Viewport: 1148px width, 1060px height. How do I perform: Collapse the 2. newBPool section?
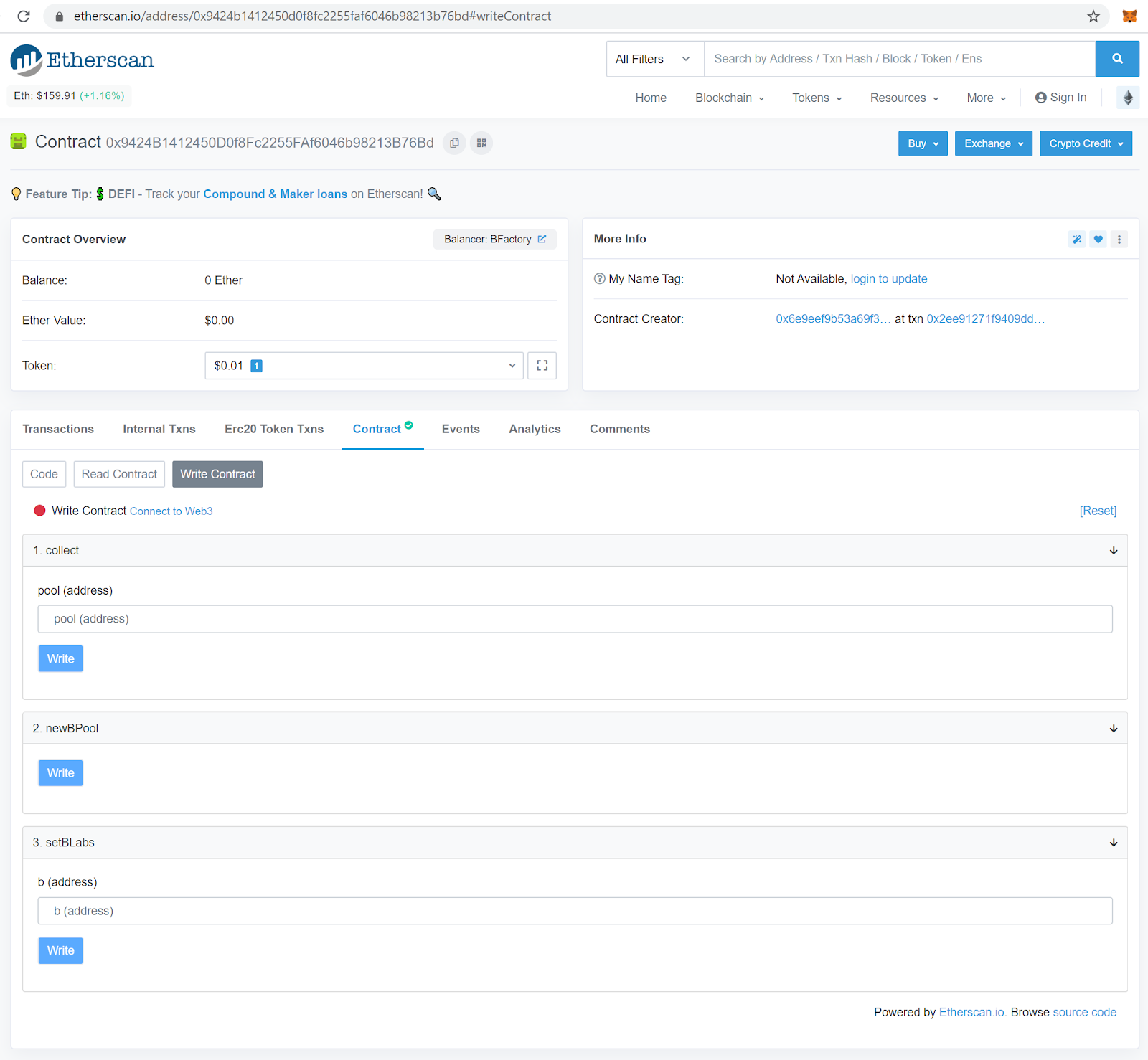(x=1113, y=729)
